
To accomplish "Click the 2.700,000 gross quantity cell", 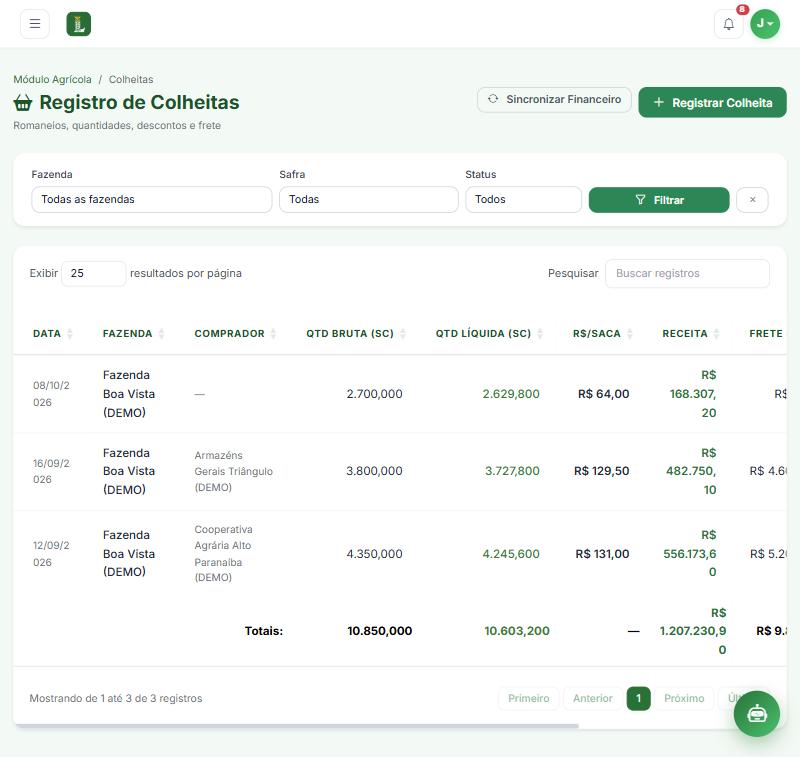I will coord(374,394).
